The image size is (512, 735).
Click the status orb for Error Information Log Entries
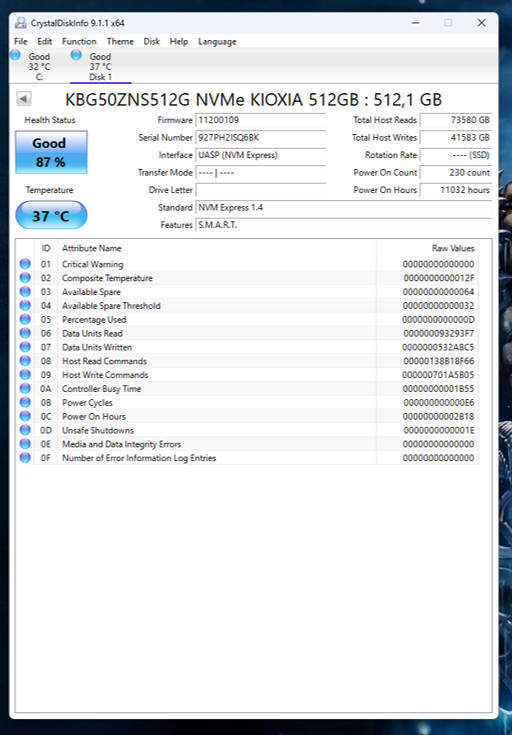25,458
